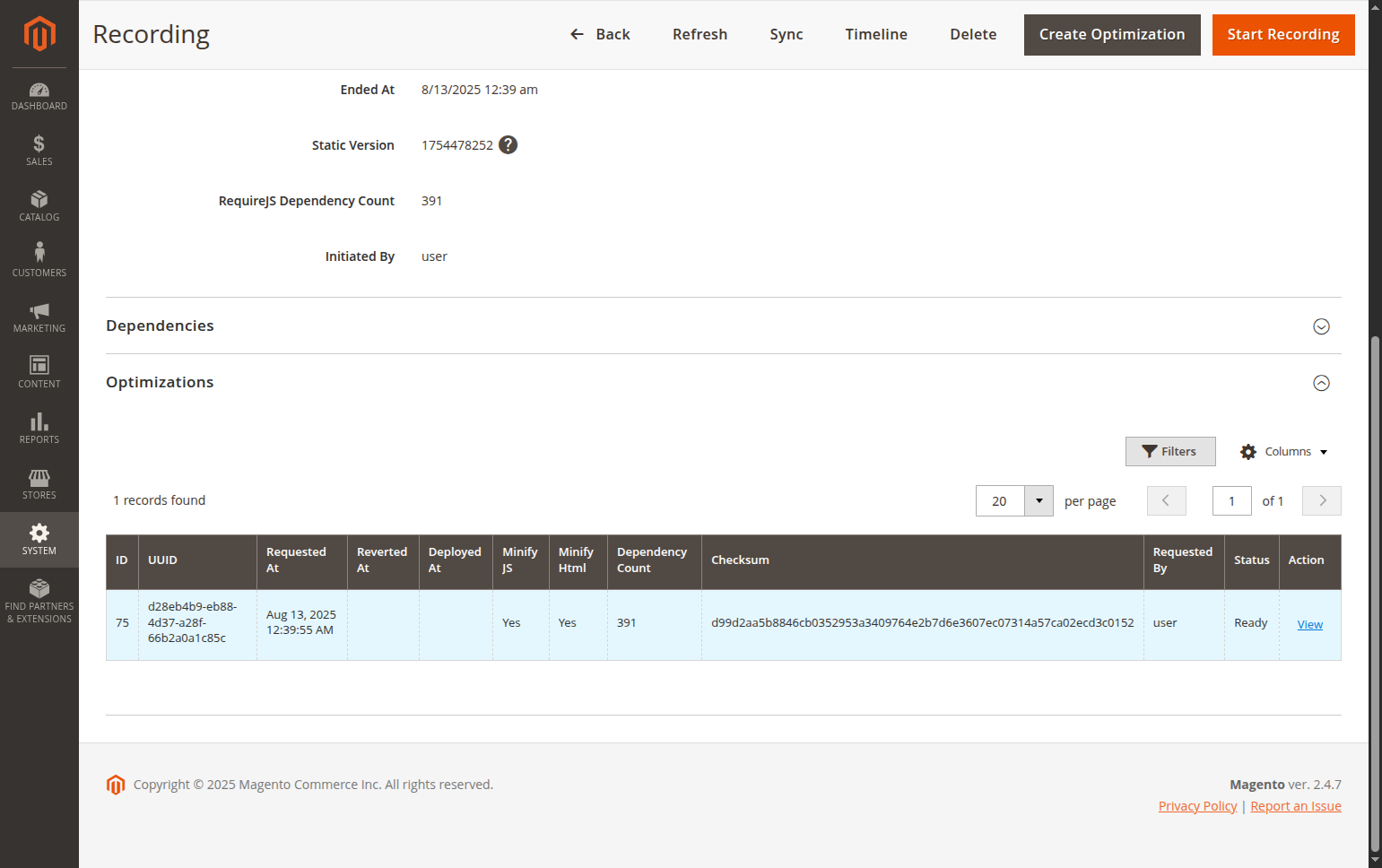The width and height of the screenshot is (1382, 868).
Task: Open the Marketing menu
Action: coord(39,317)
